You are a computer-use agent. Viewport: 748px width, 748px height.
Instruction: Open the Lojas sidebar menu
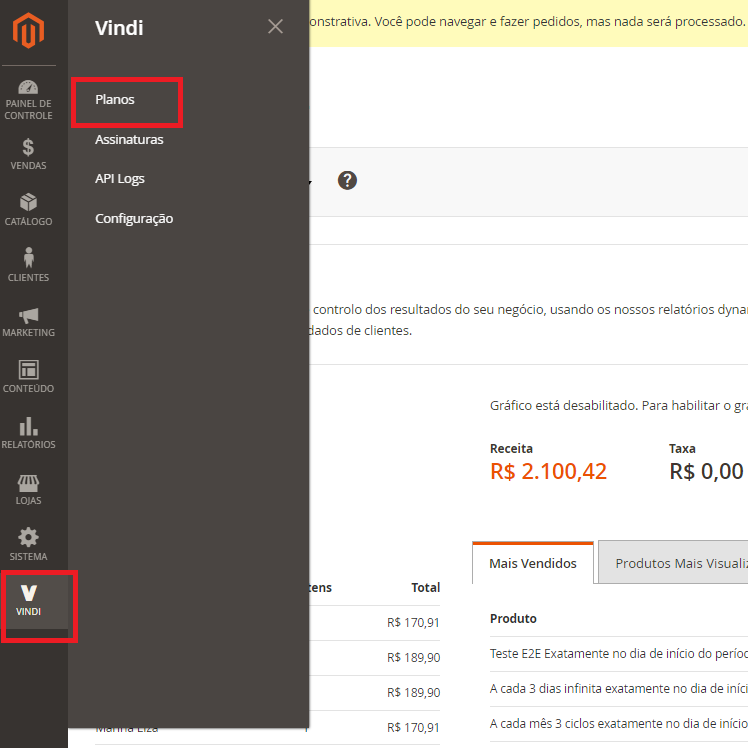tap(28, 489)
